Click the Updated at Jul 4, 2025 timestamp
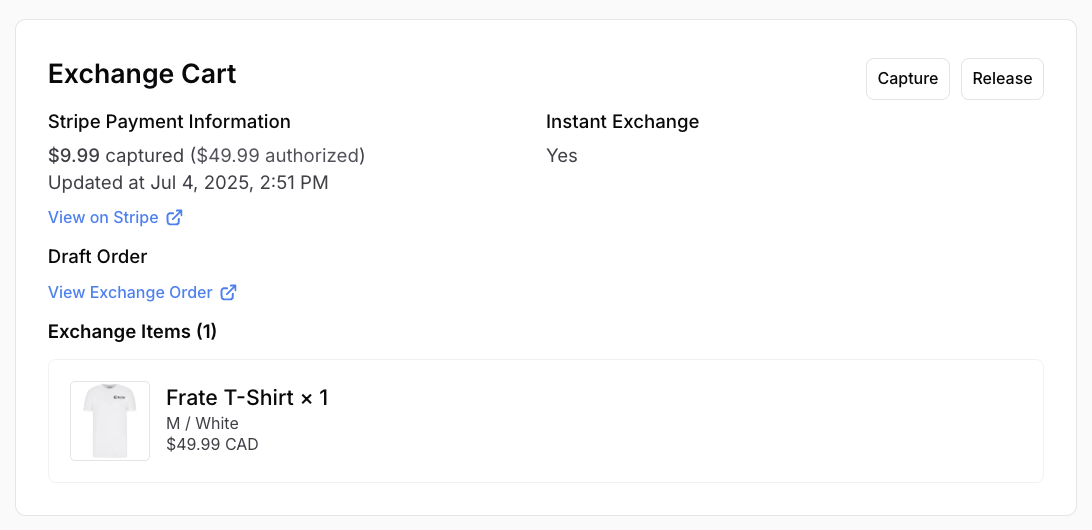The image size is (1092, 530). click(x=188, y=182)
